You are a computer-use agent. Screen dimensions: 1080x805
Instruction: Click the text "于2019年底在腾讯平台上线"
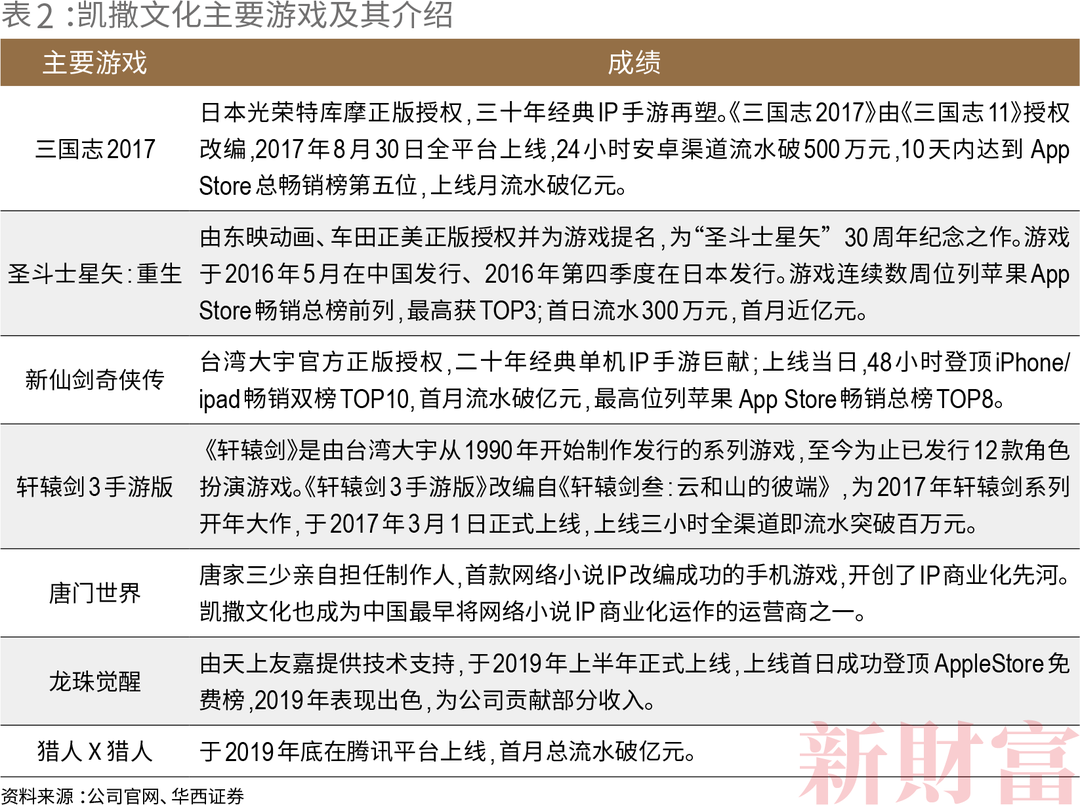pos(343,751)
